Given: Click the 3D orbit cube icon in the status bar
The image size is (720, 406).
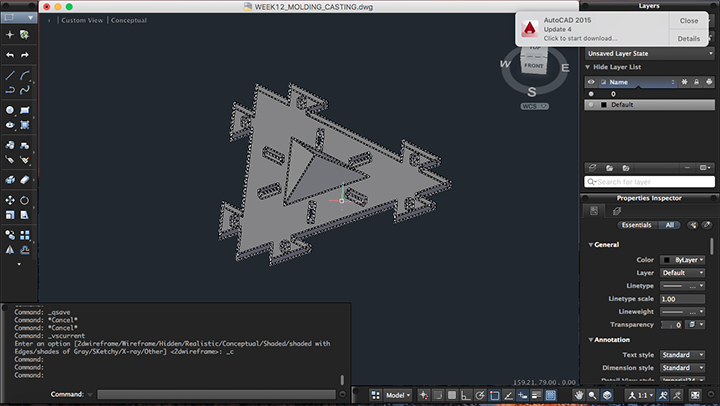Looking at the screenshot, I should (607, 395).
